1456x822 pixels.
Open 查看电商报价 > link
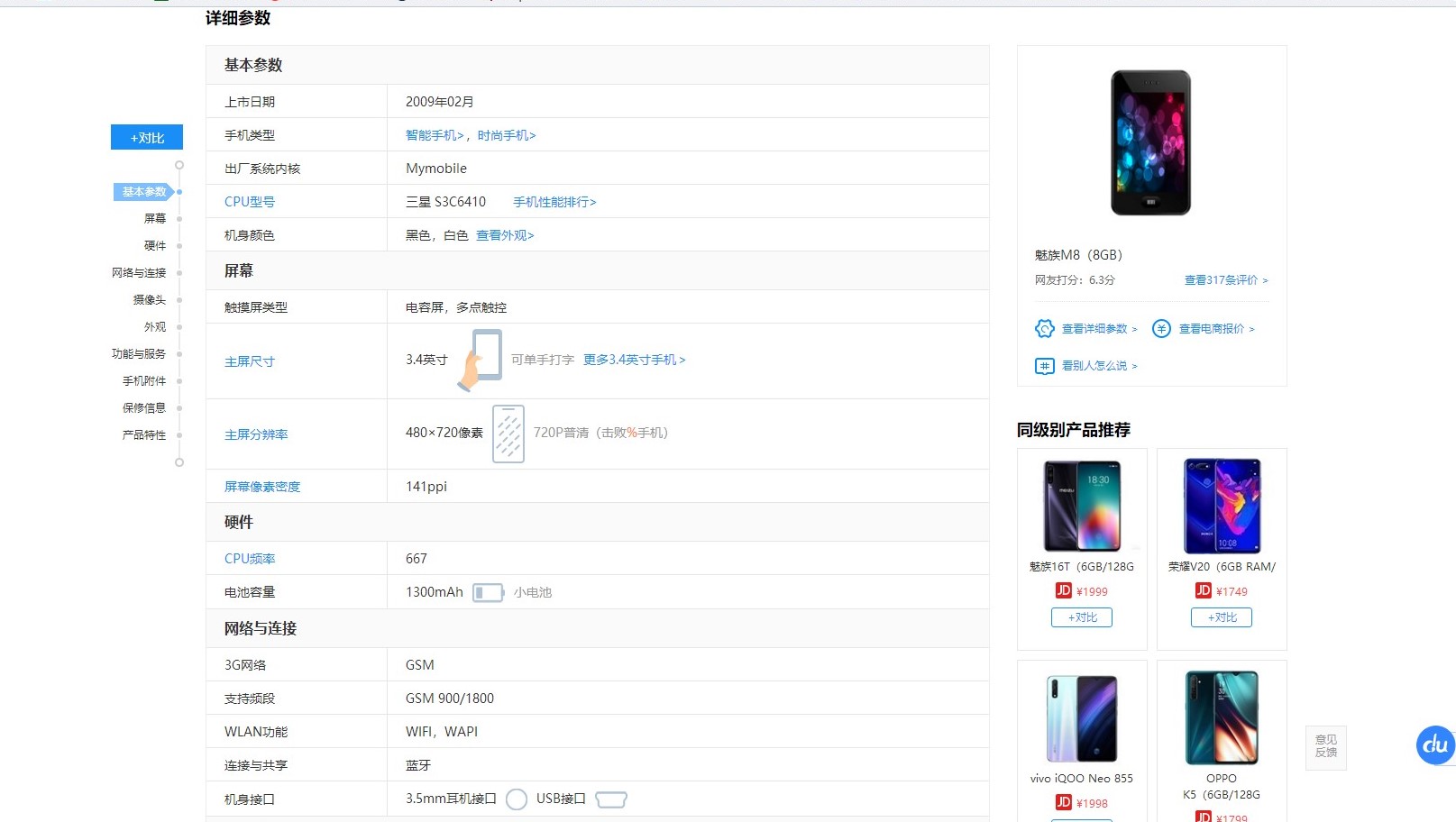click(x=1217, y=329)
